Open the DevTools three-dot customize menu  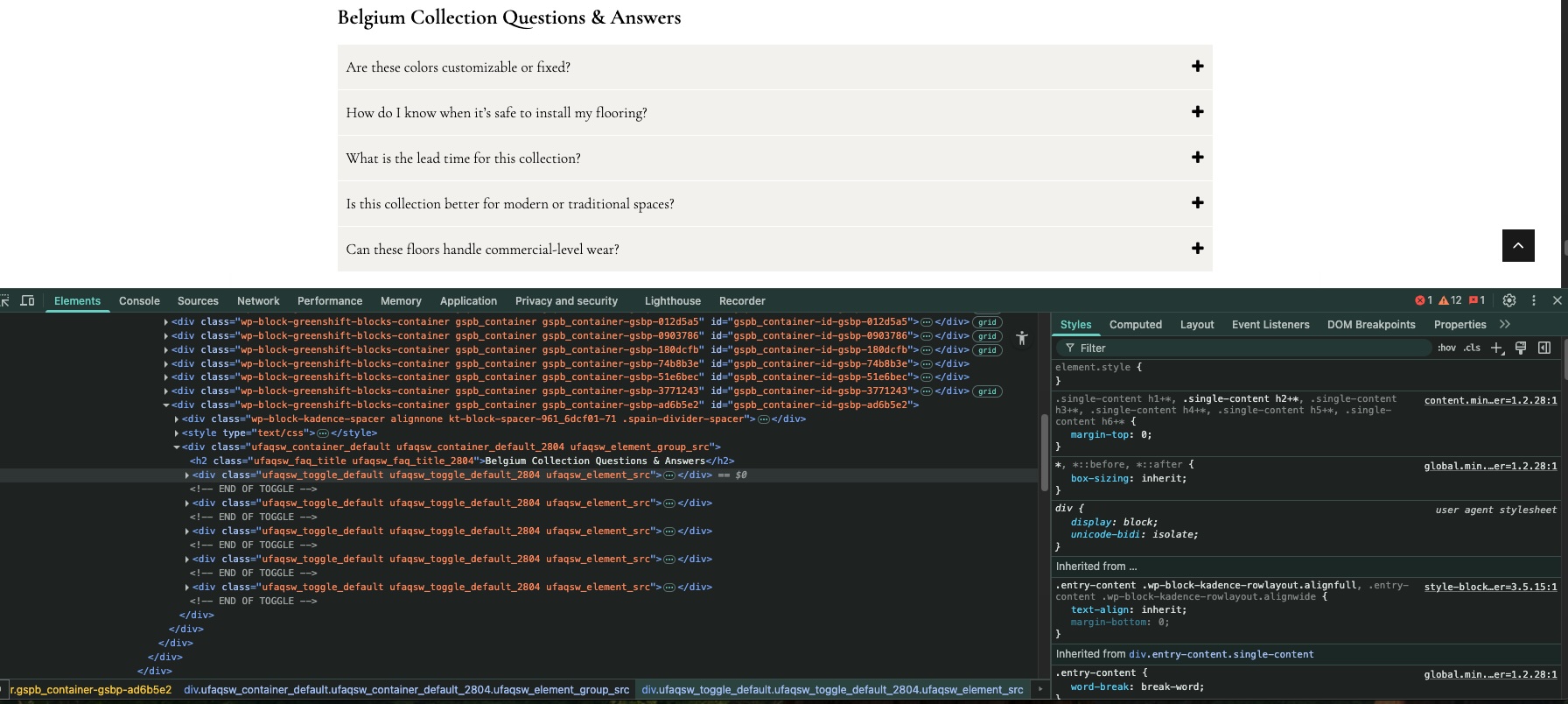pyautogui.click(x=1534, y=300)
